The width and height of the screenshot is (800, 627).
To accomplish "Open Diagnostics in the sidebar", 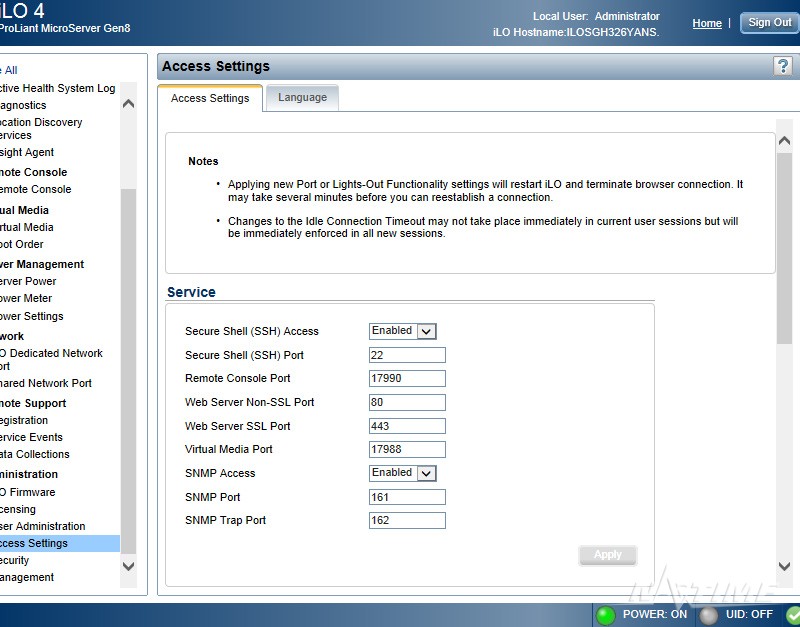I will pos(23,105).
